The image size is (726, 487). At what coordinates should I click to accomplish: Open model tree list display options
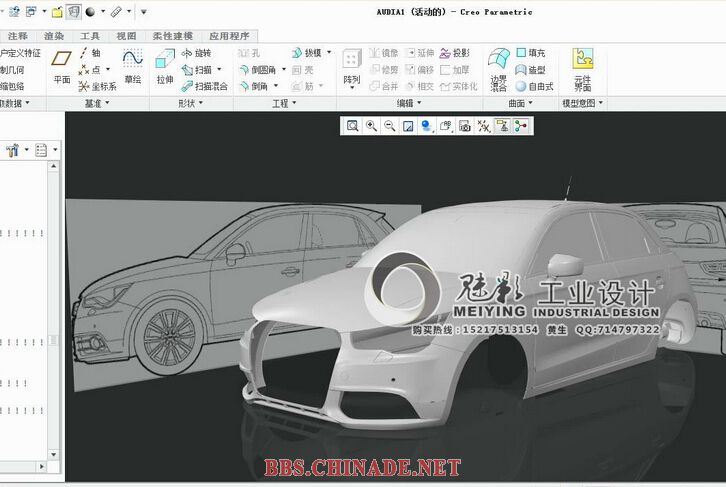41,150
